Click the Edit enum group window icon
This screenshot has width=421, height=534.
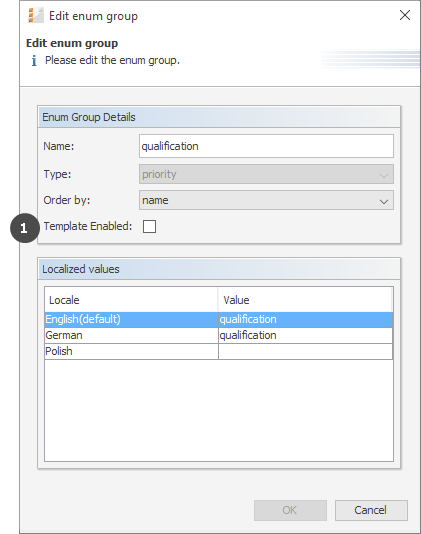(36, 16)
